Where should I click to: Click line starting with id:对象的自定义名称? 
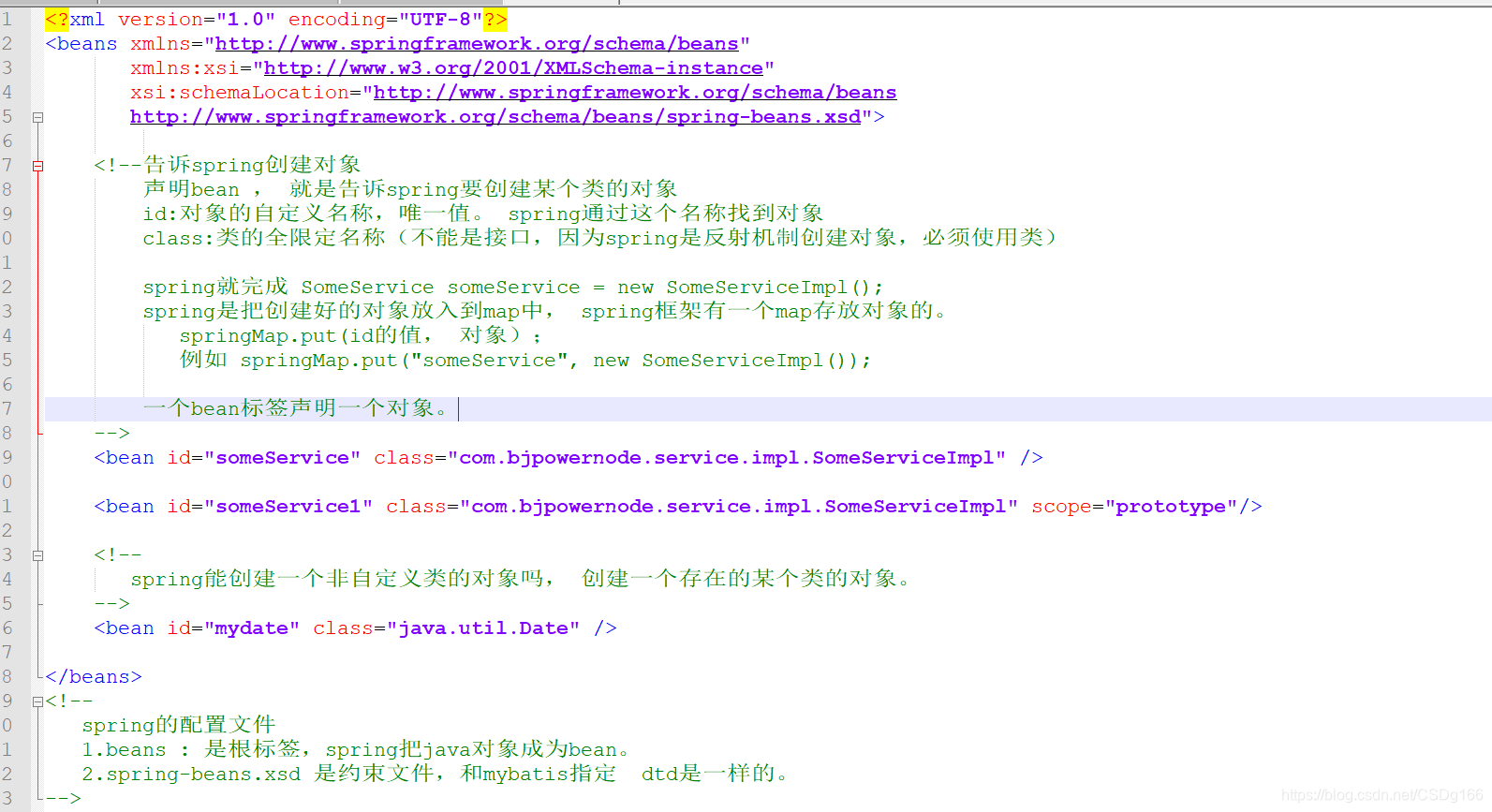point(482,214)
